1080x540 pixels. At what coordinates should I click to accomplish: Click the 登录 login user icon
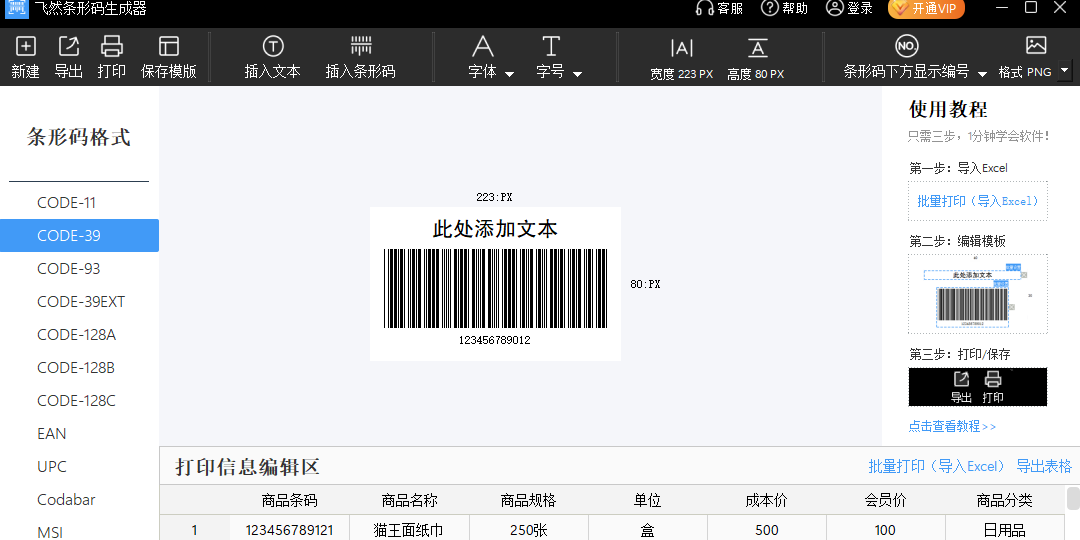(x=835, y=8)
